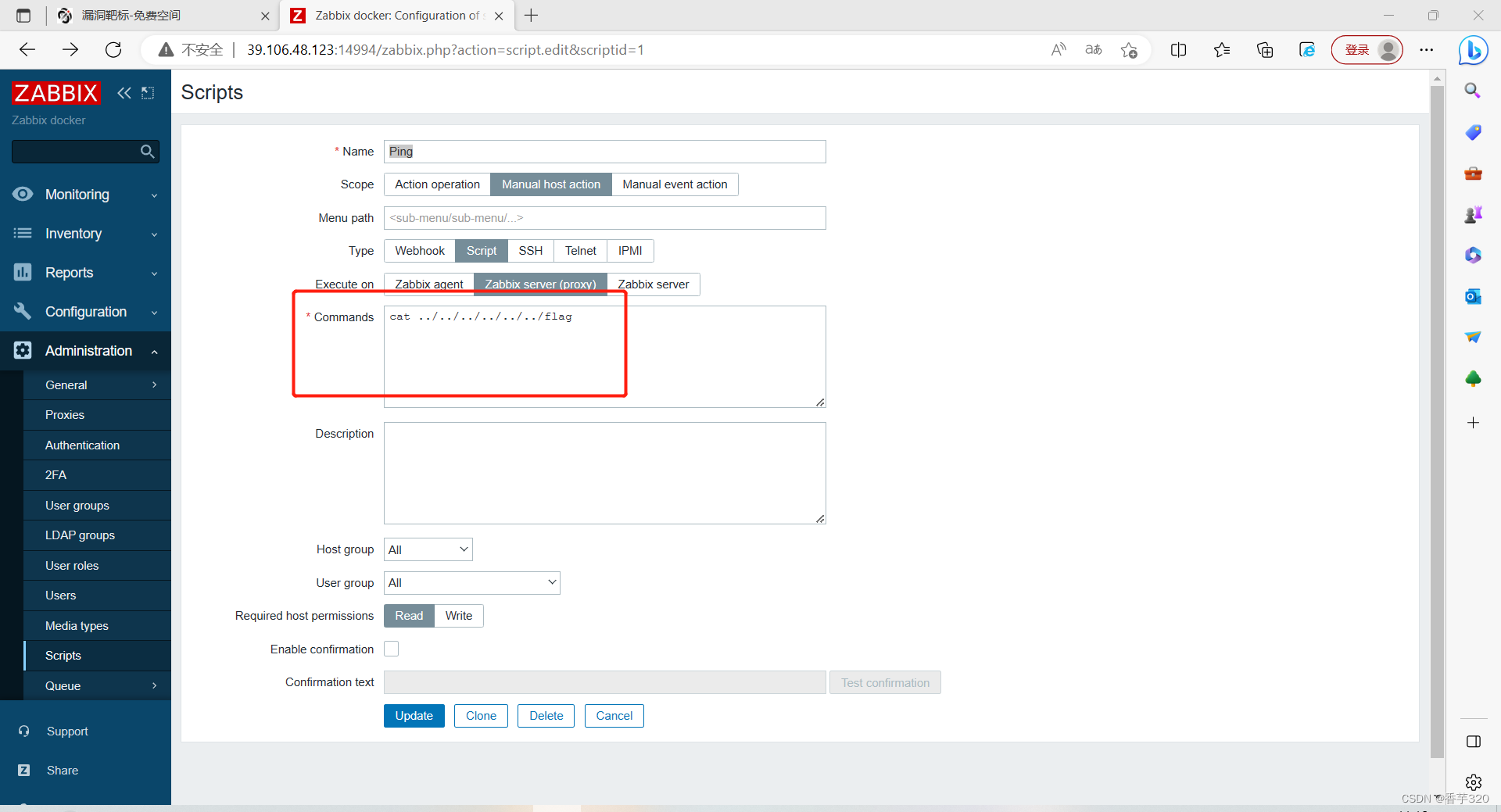Choose Webhook as script type

pyautogui.click(x=420, y=251)
